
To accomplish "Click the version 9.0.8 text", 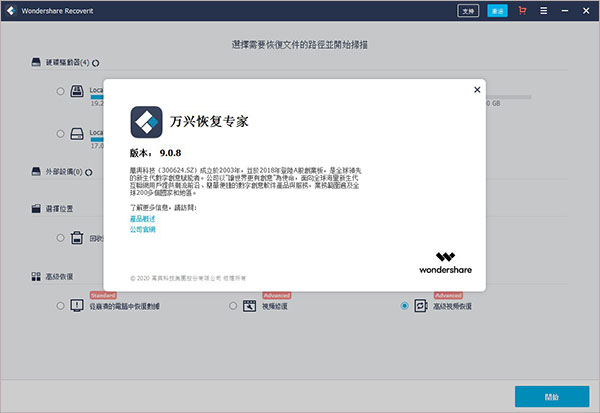I will click(155, 153).
